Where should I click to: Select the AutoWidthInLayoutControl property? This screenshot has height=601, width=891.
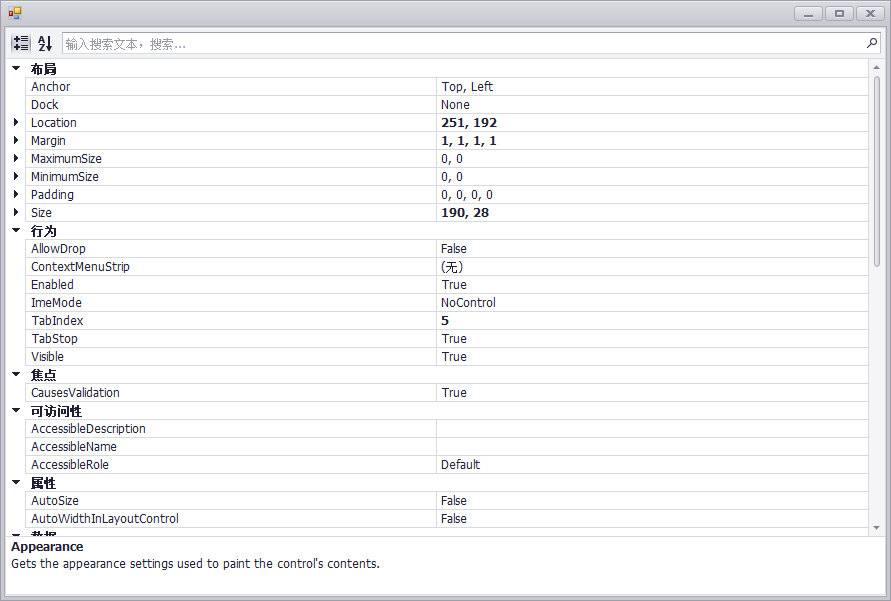[x=231, y=519]
